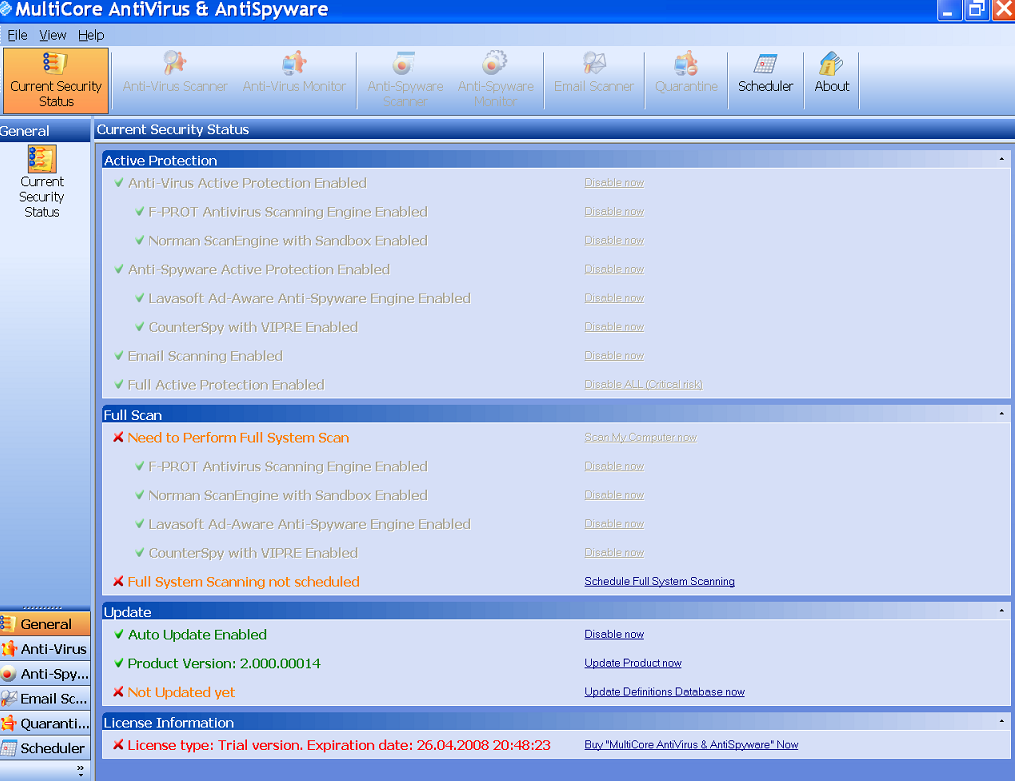1015x781 pixels.
Task: Click Disable ALL (Critical risk) link
Action: [643, 384]
